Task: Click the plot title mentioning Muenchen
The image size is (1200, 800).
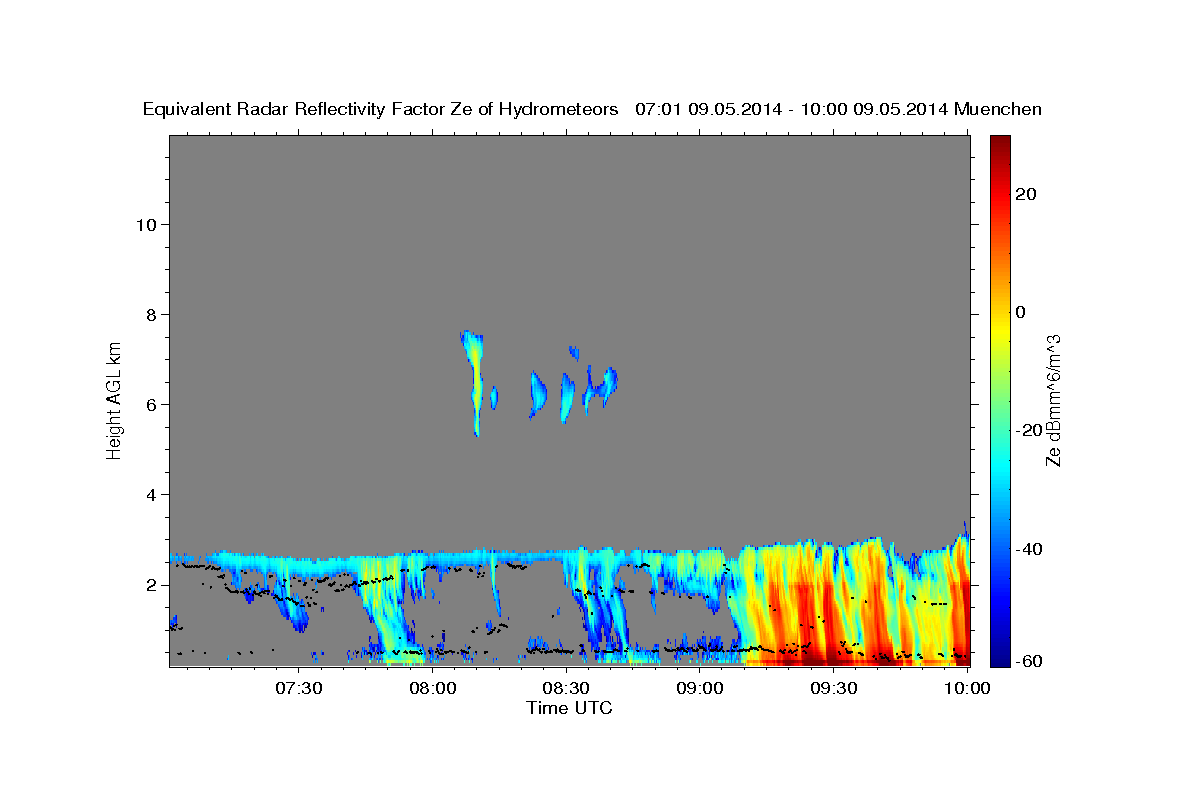Action: (x=592, y=109)
